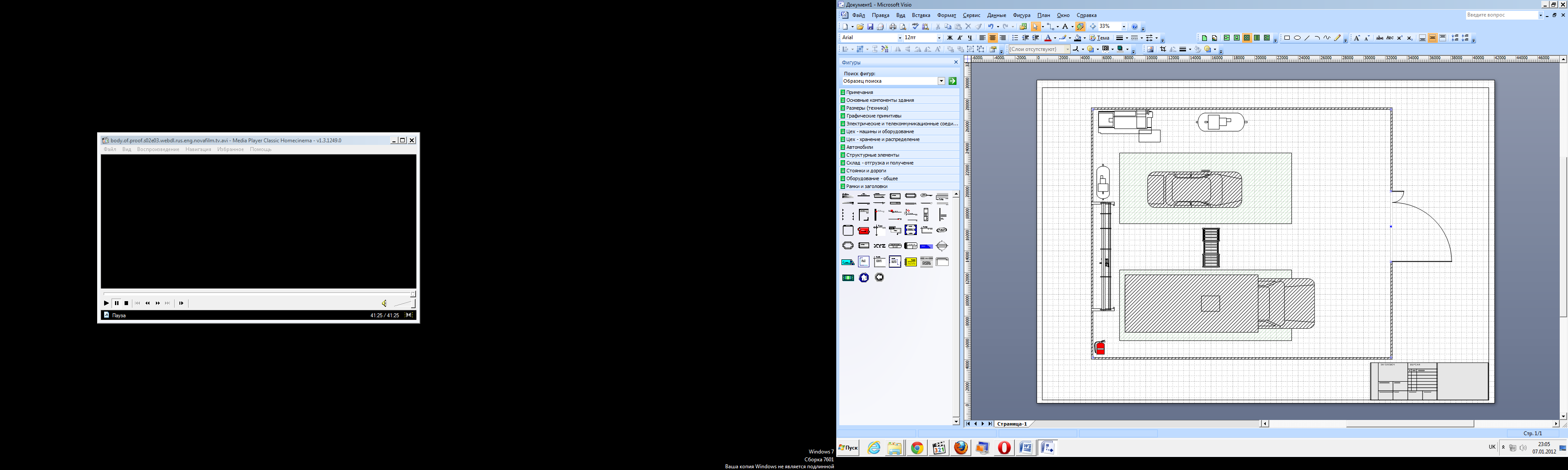Open the Фигура menu in Visio
This screenshot has width=1568, height=470.
point(1021,15)
